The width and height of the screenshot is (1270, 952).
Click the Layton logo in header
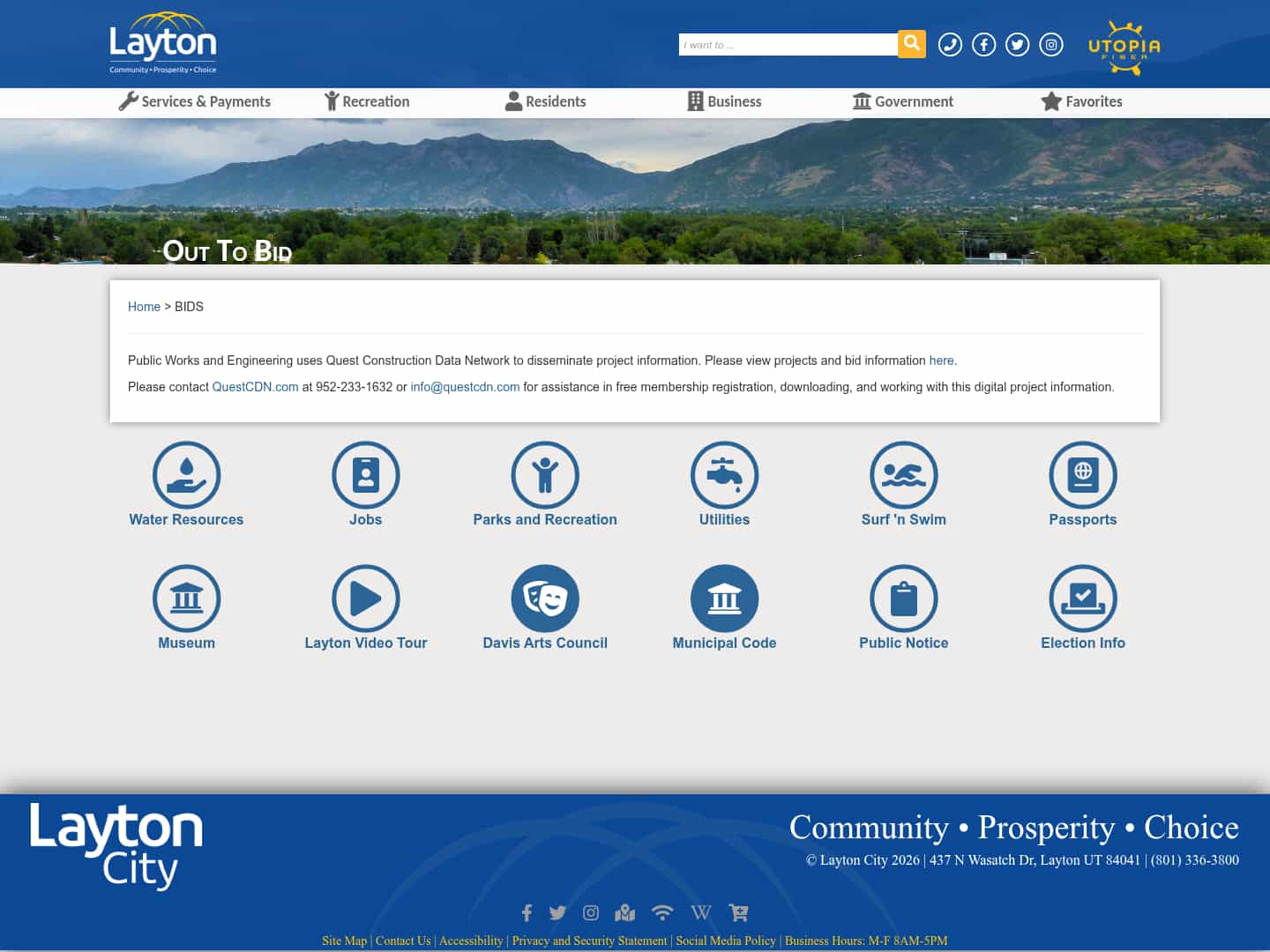coord(163,43)
